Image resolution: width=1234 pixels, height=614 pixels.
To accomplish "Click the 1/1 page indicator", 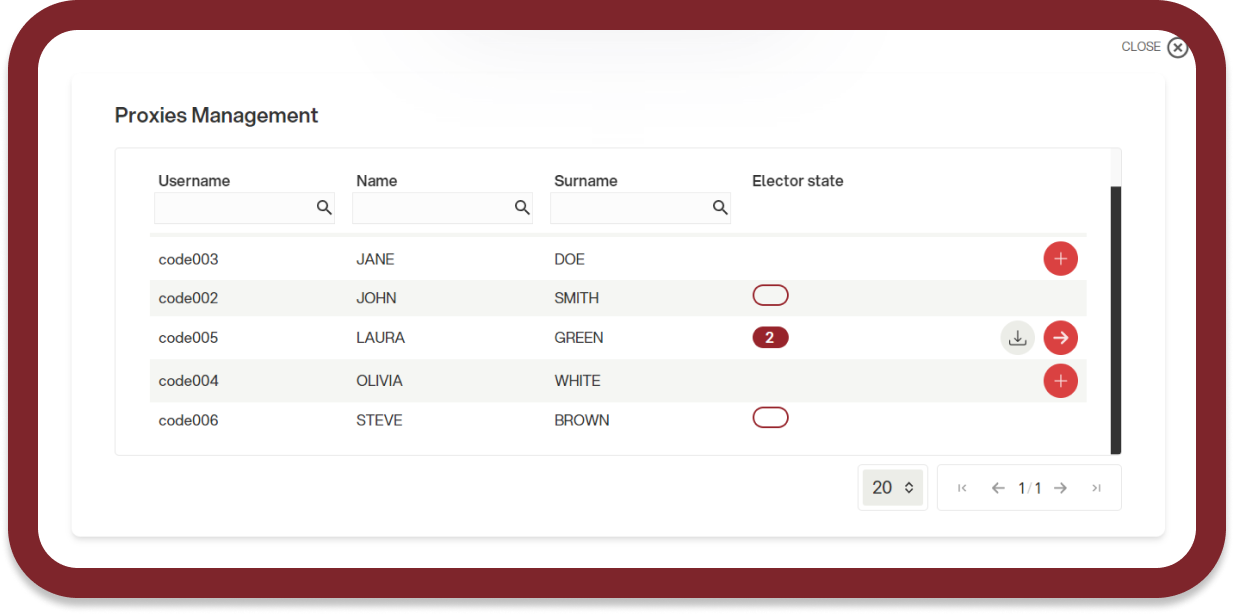I will 1030,488.
